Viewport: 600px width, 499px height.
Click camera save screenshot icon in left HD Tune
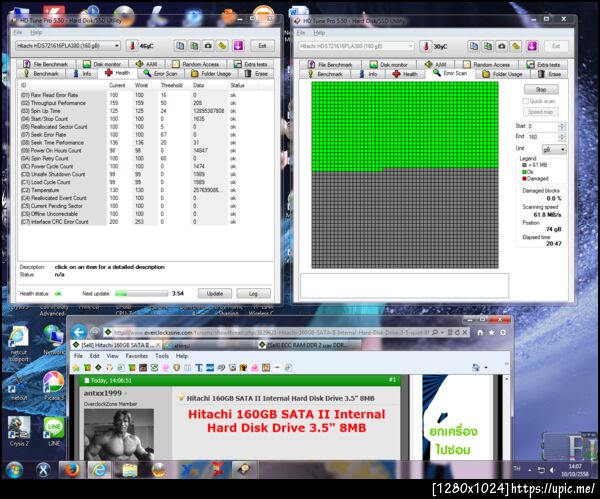[208, 46]
